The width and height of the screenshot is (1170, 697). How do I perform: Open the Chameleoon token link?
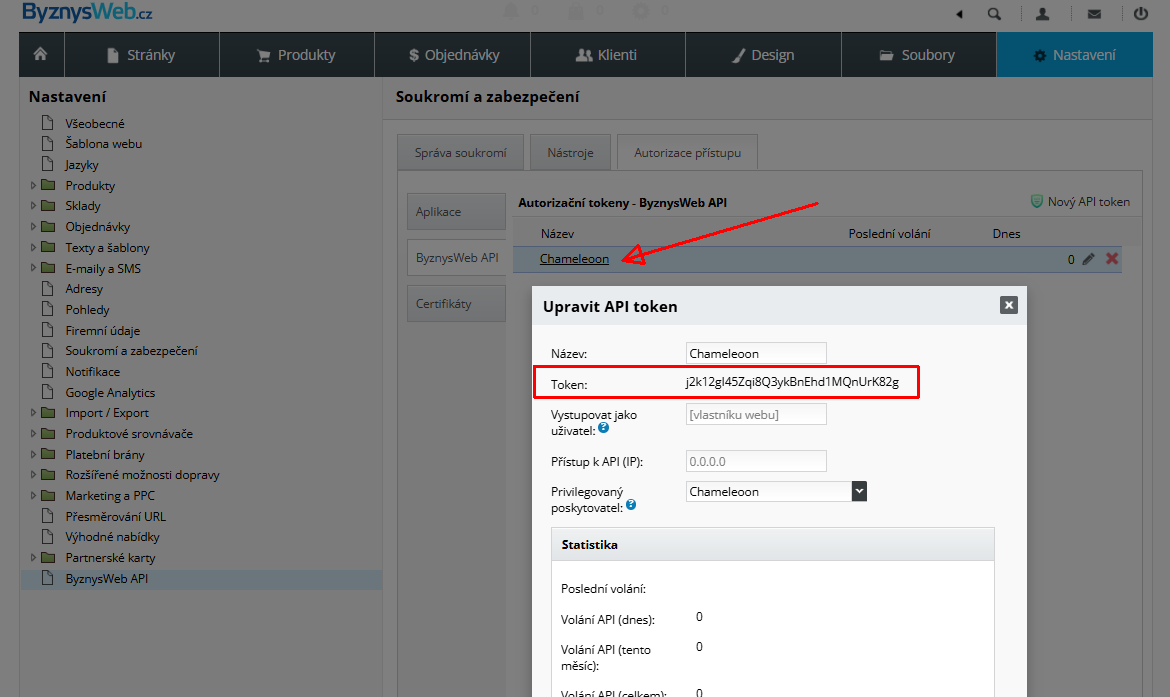point(574,259)
